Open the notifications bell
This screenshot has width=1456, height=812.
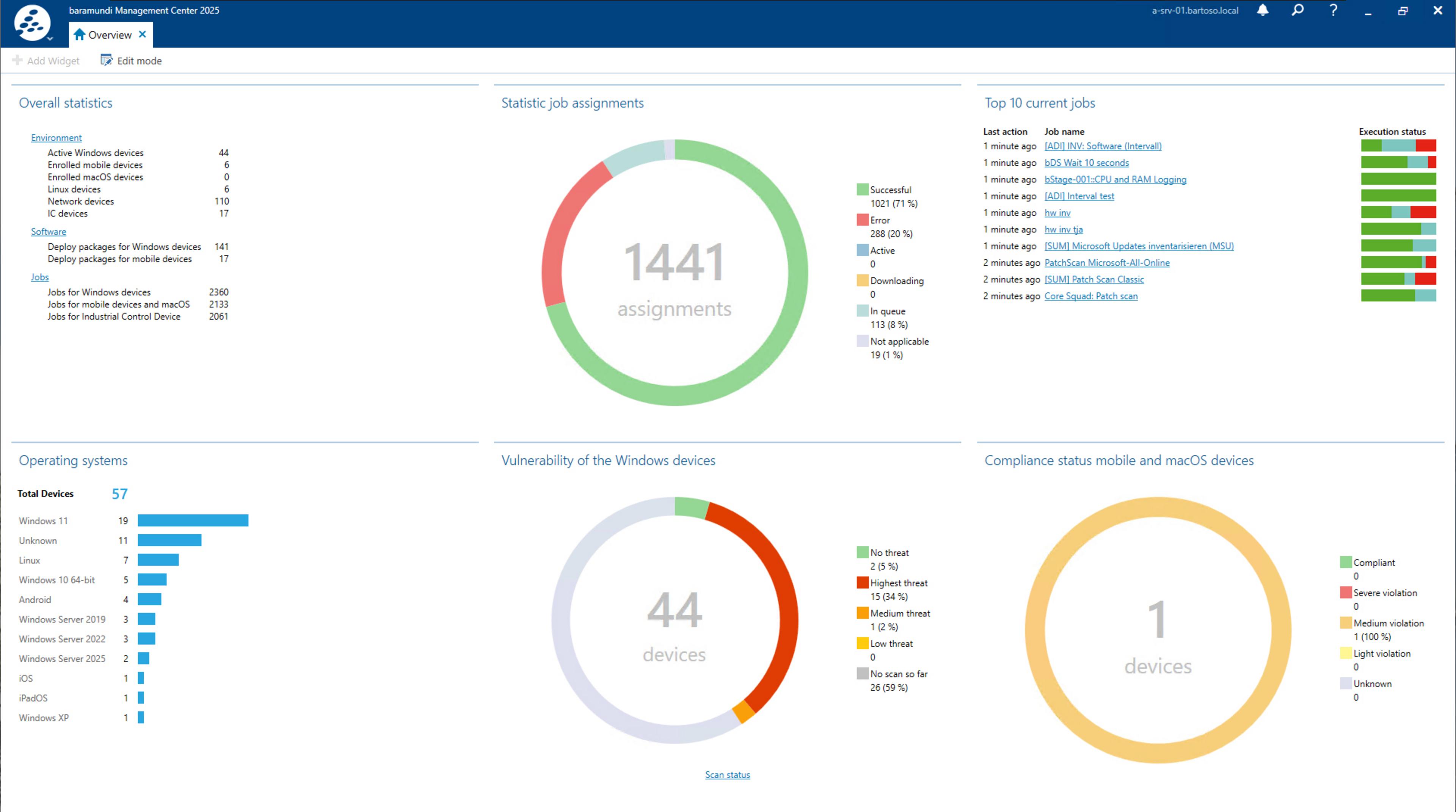point(1263,10)
